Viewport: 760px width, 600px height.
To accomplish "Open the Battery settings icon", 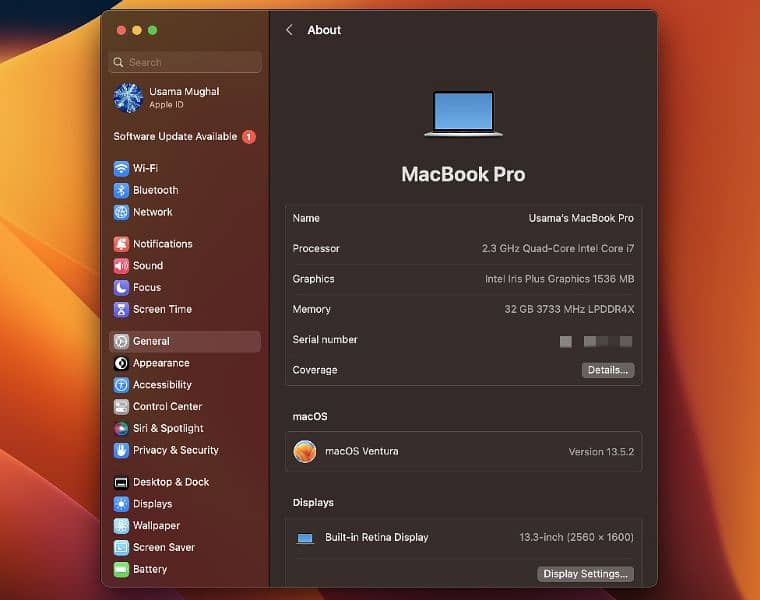I will tap(121, 569).
